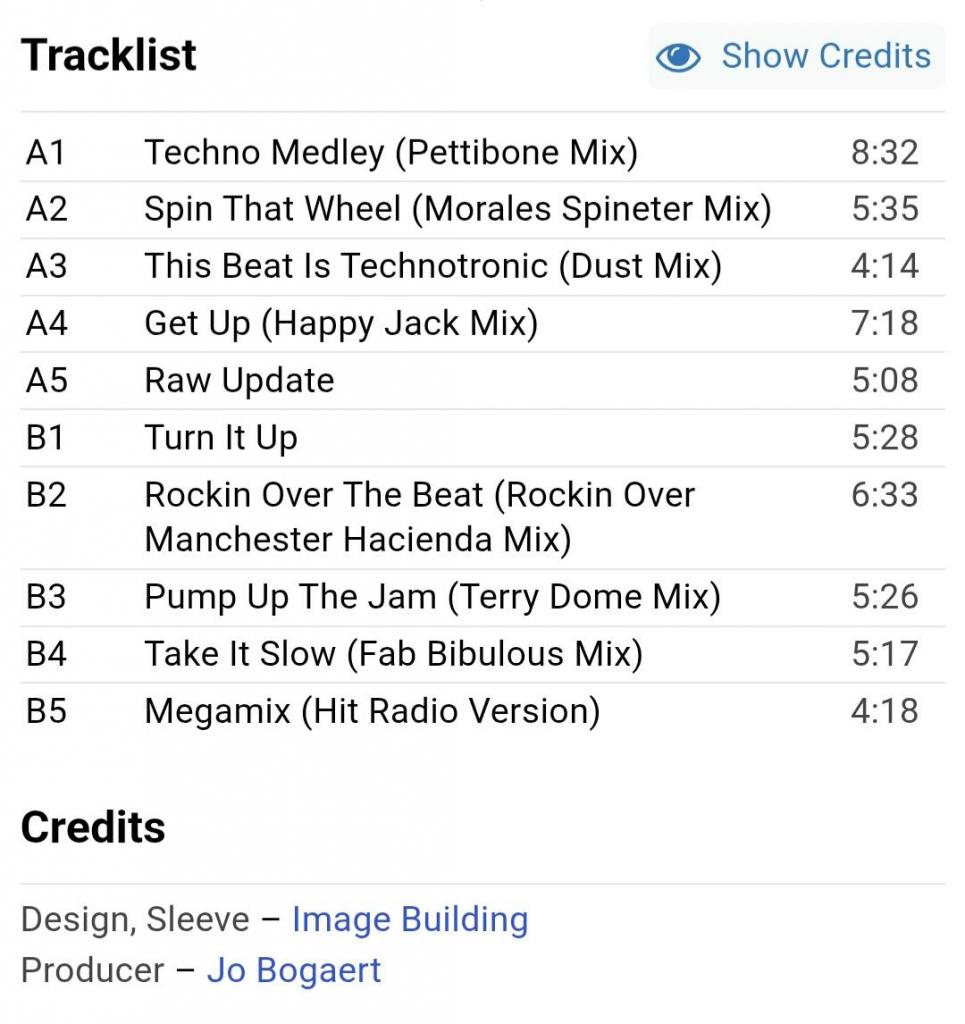This screenshot has width=965, height=1024.
Task: Click the Credits section heading
Action: pyautogui.click(x=93, y=828)
